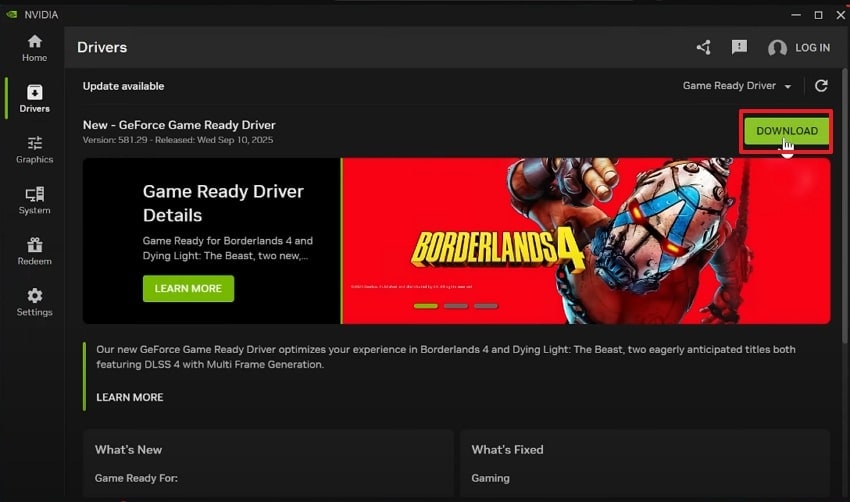Refresh the driver update check

(x=821, y=86)
